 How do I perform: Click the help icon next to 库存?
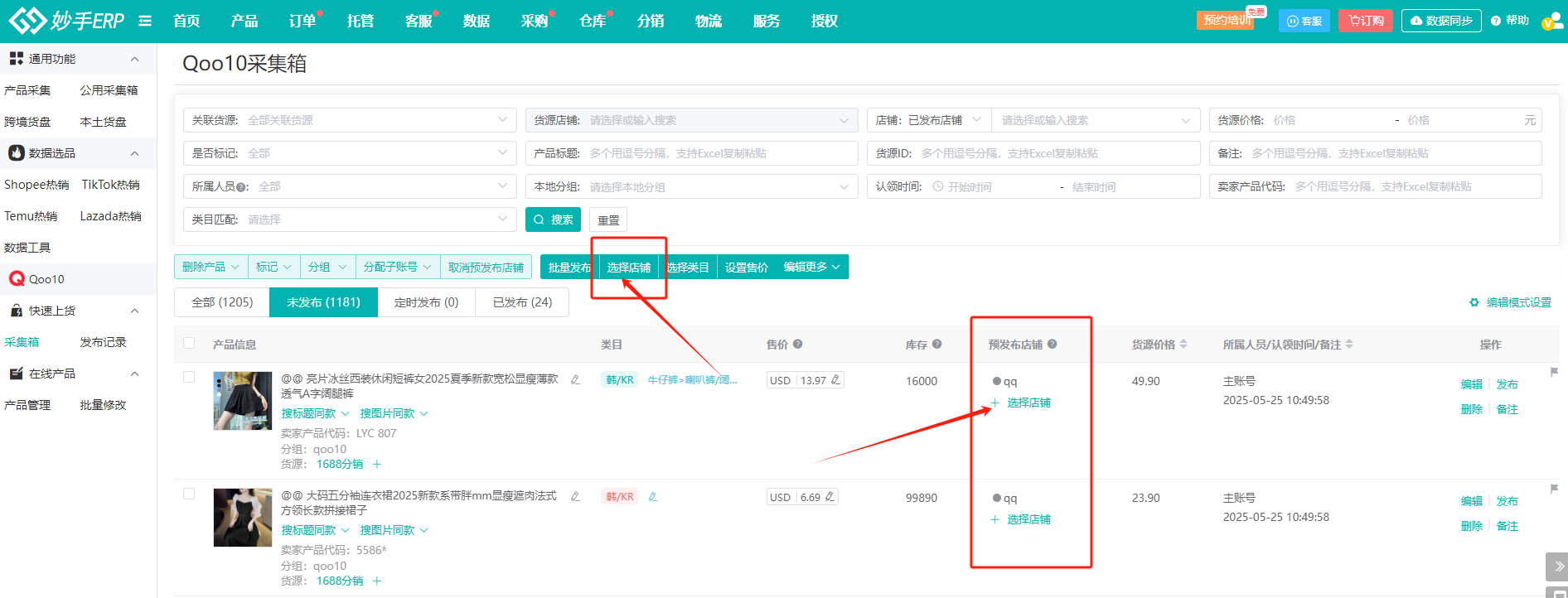pos(936,344)
